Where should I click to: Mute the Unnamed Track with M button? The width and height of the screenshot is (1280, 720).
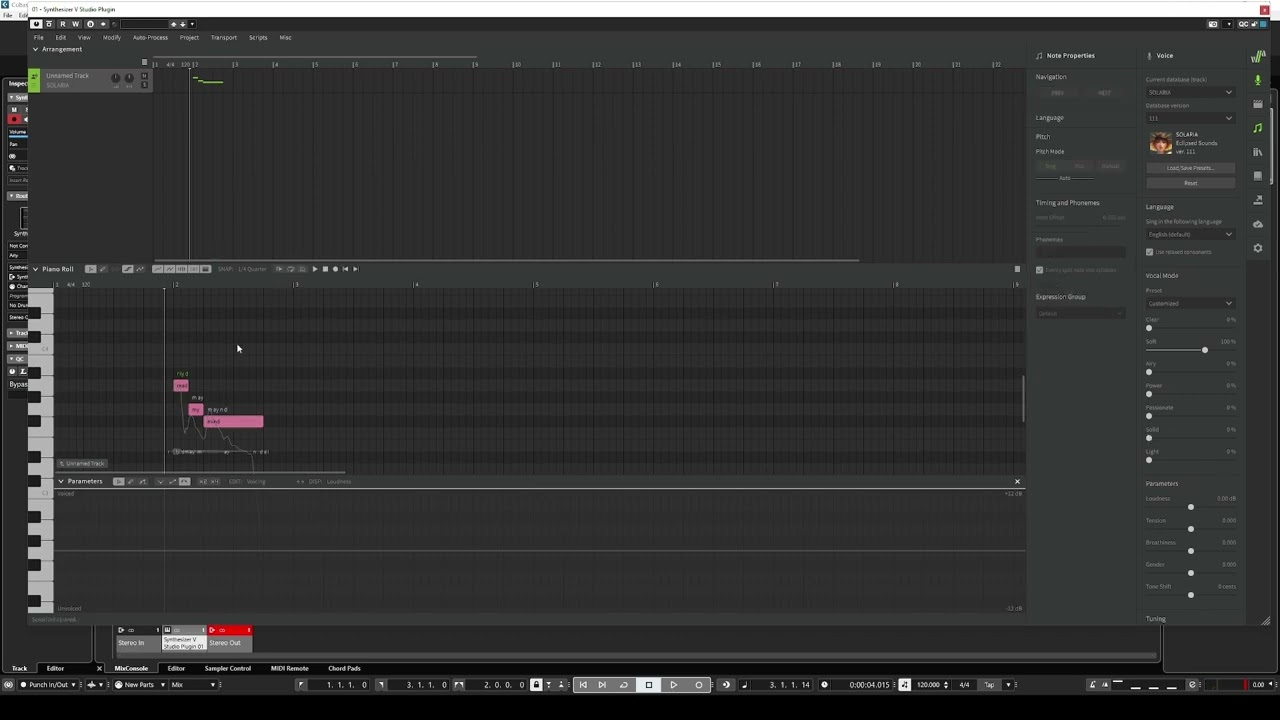(x=145, y=76)
